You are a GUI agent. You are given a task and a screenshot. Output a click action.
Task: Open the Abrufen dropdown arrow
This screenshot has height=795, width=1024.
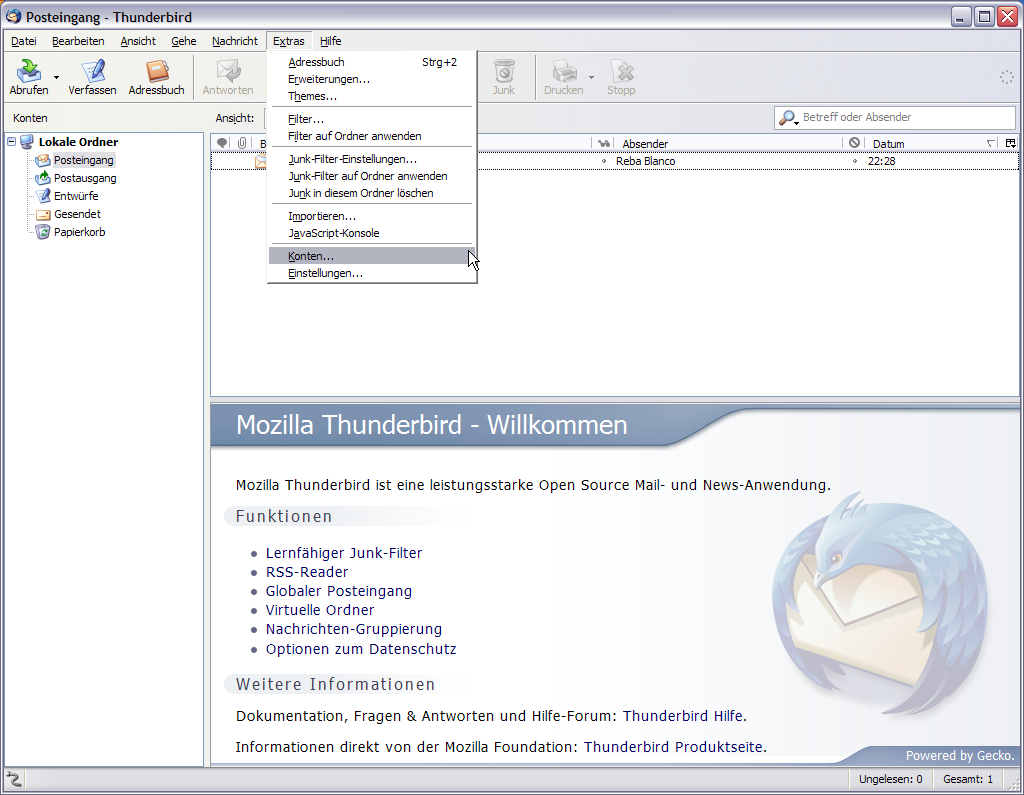pos(56,78)
